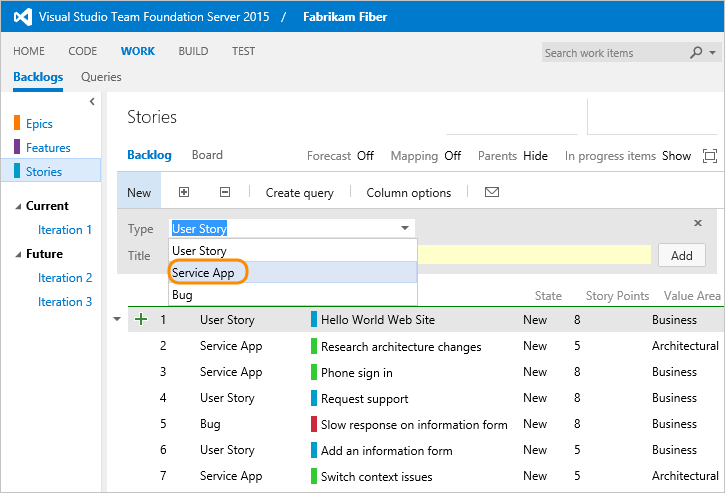Click the email envelope icon

point(491,192)
